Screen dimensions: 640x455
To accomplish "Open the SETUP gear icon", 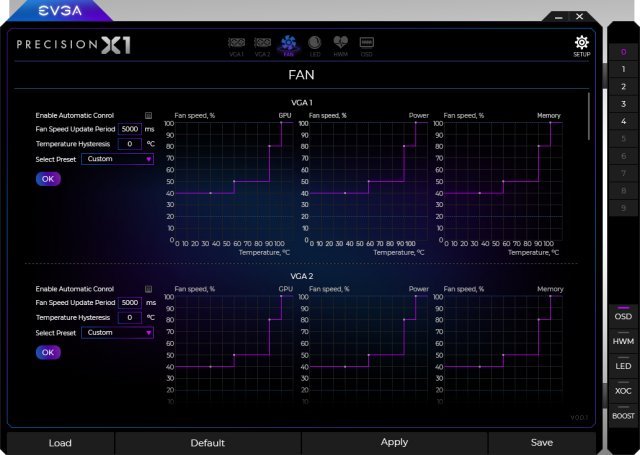I will click(582, 46).
